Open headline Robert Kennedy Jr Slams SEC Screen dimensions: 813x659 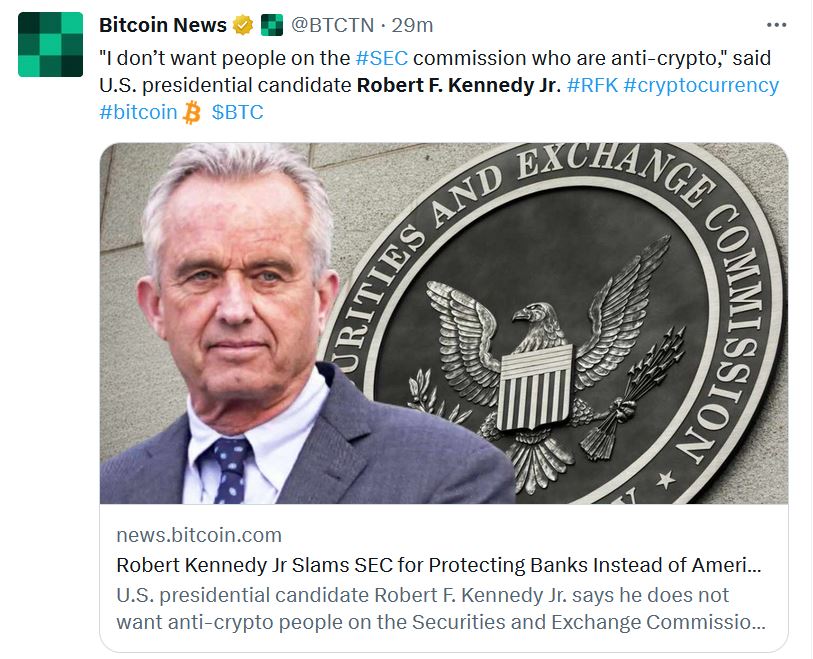click(439, 565)
